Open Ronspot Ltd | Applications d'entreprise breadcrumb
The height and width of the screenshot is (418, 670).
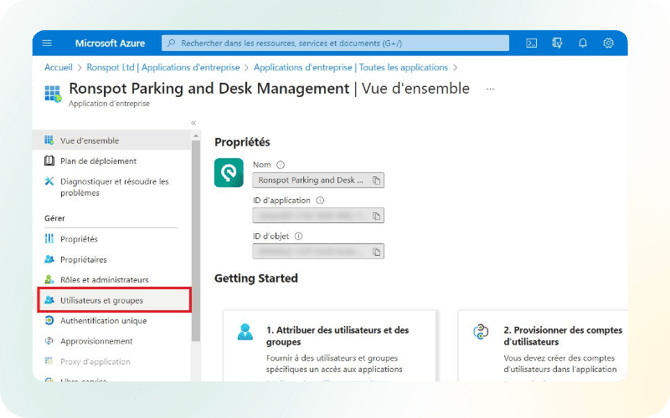pyautogui.click(x=163, y=68)
